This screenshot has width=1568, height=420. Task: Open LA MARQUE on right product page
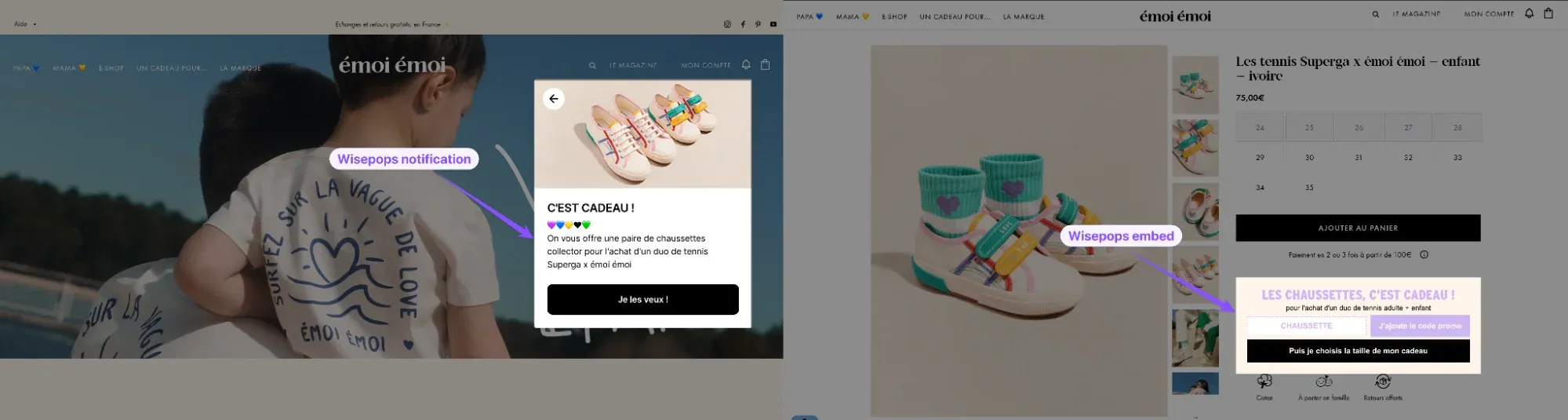[x=1024, y=16]
